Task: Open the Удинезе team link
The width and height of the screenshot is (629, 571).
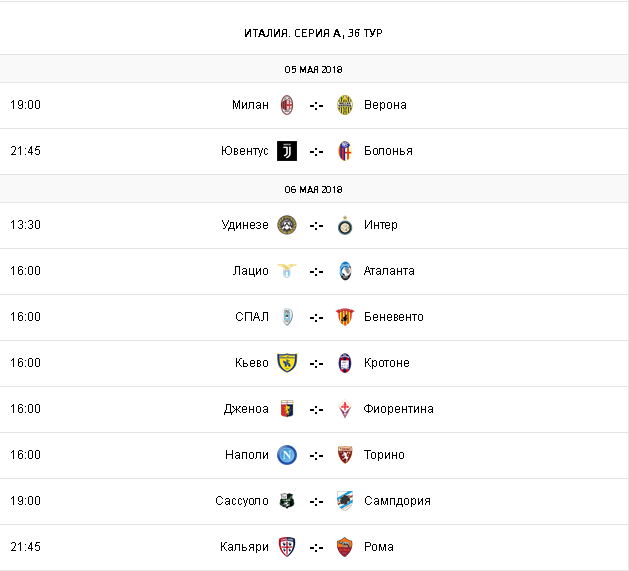Action: [245, 225]
